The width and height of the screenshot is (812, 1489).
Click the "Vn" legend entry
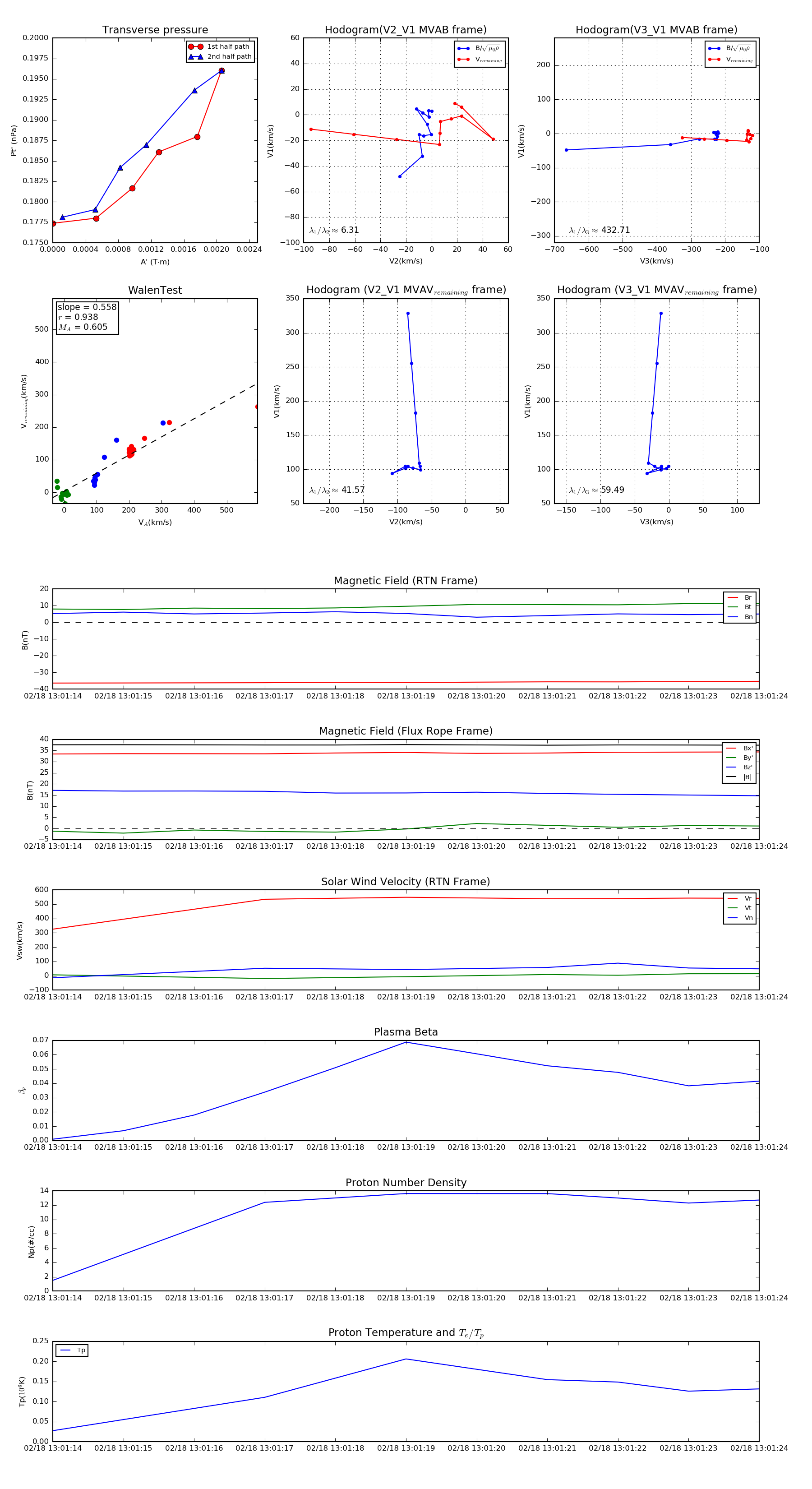tap(740, 918)
